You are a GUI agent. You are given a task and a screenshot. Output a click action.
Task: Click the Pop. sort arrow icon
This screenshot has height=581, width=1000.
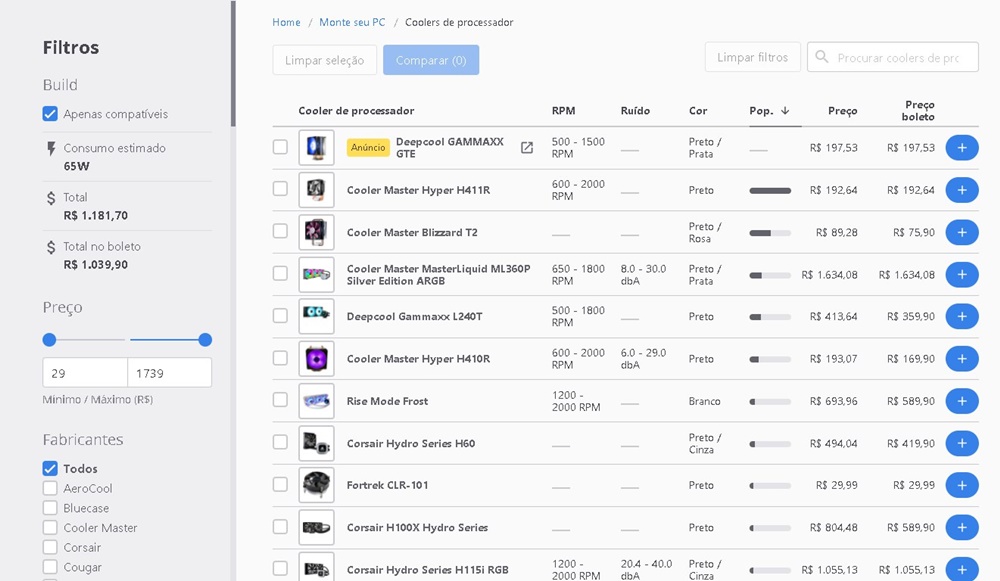(x=785, y=110)
